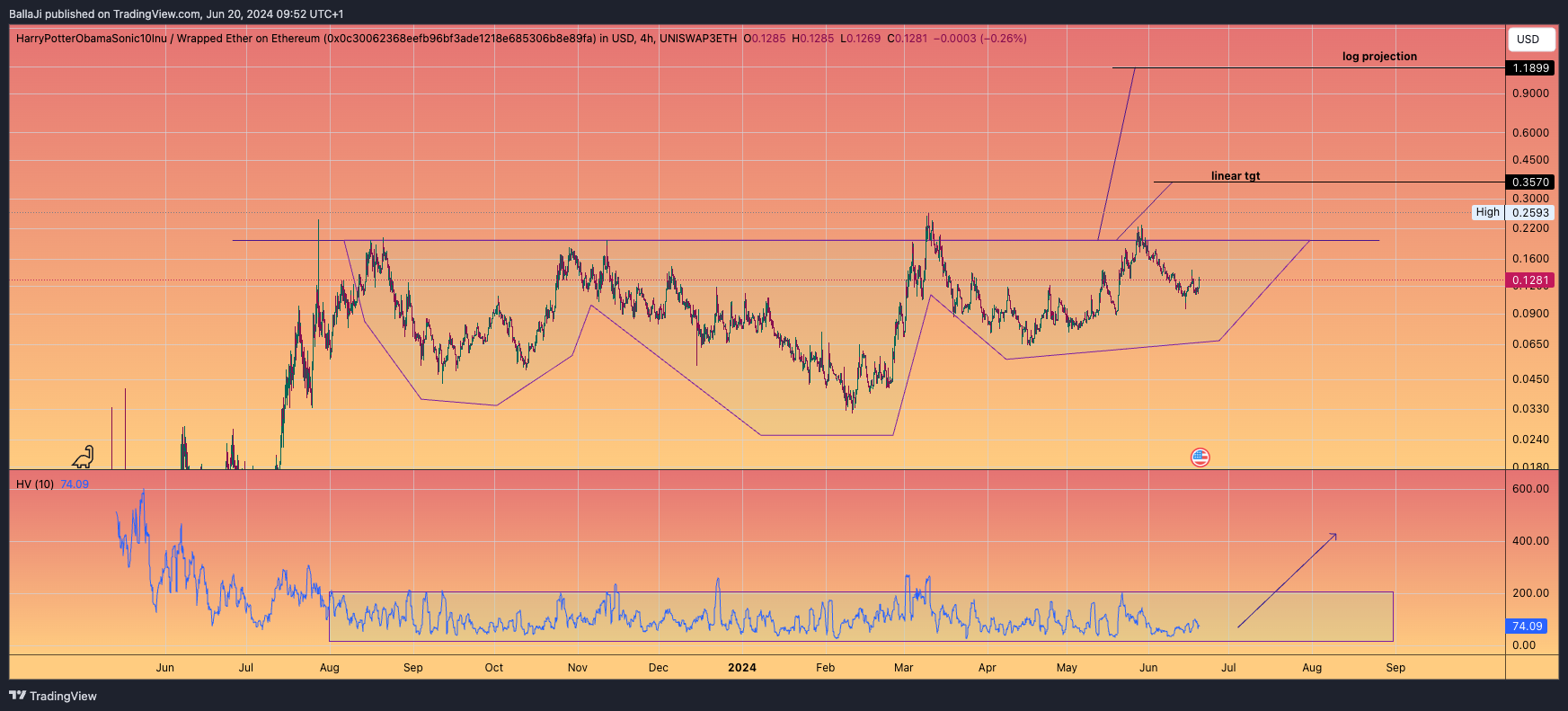This screenshot has height=711, width=1568.
Task: Click the 0.0900 price axis label
Action: (x=1530, y=314)
